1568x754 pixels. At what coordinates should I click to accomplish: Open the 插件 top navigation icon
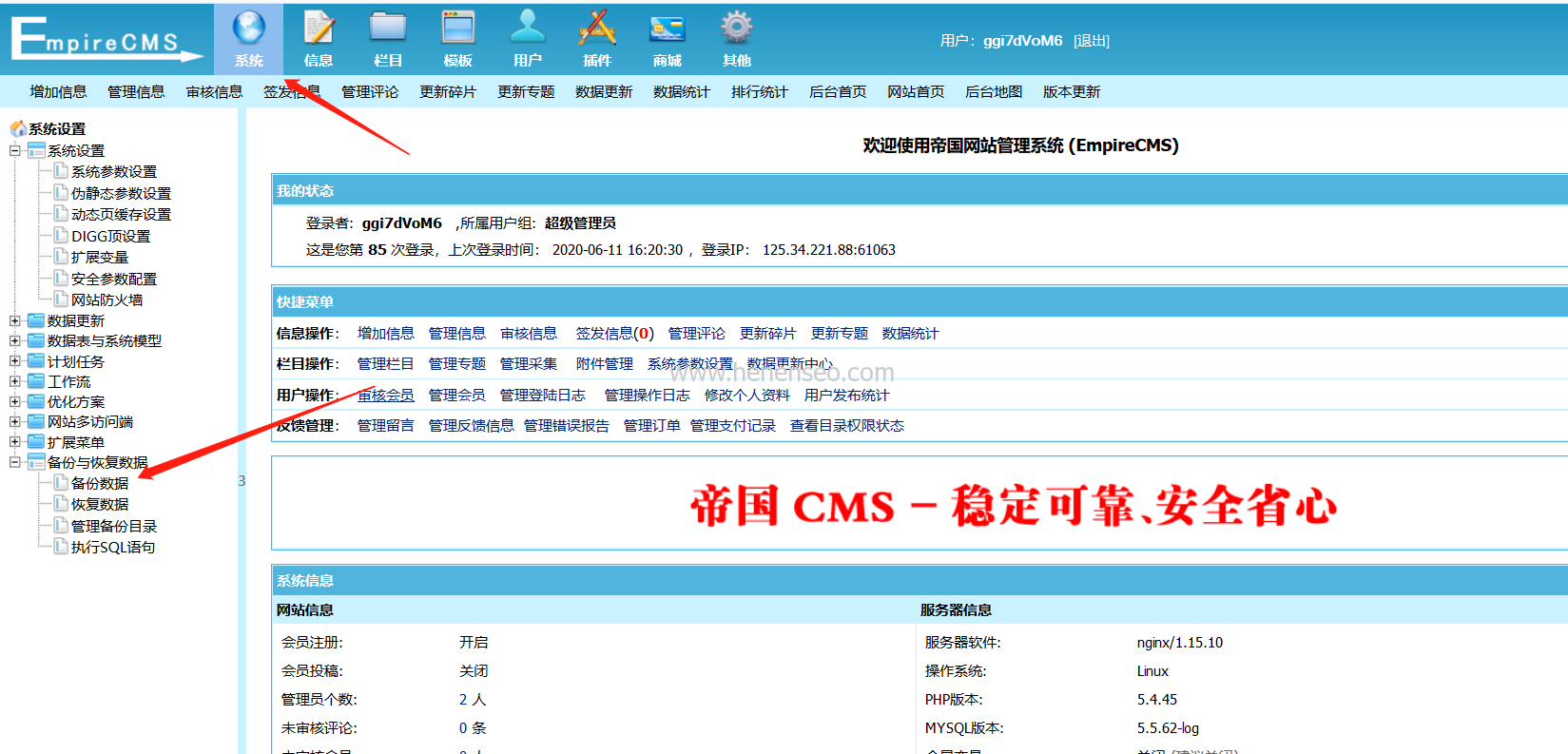tap(597, 38)
